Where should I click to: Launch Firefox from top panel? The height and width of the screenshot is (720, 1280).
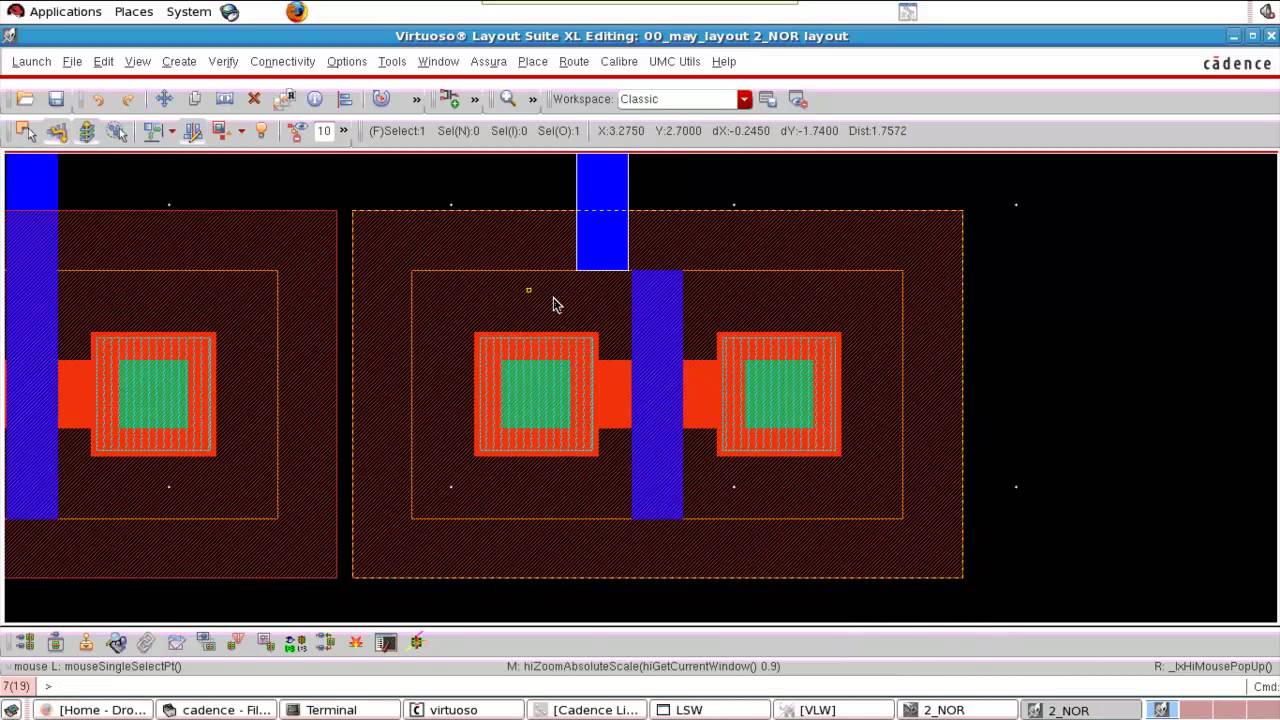click(x=296, y=12)
